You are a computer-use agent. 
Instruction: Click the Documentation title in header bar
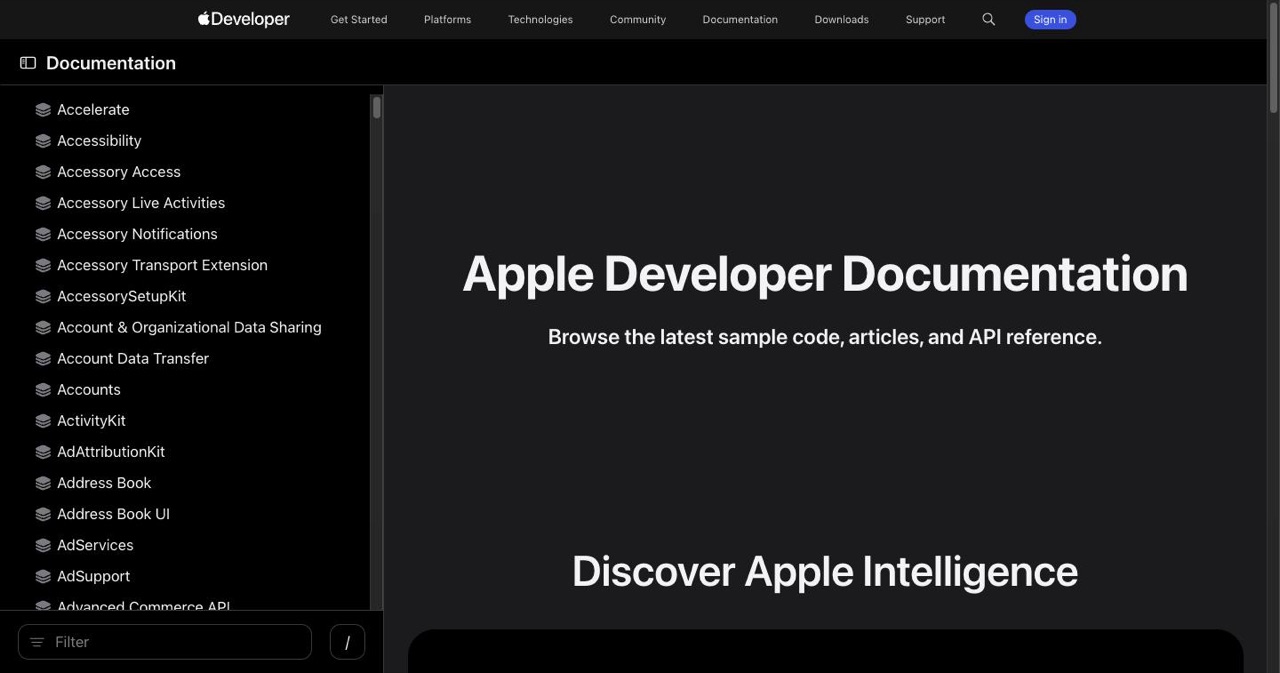click(x=111, y=63)
